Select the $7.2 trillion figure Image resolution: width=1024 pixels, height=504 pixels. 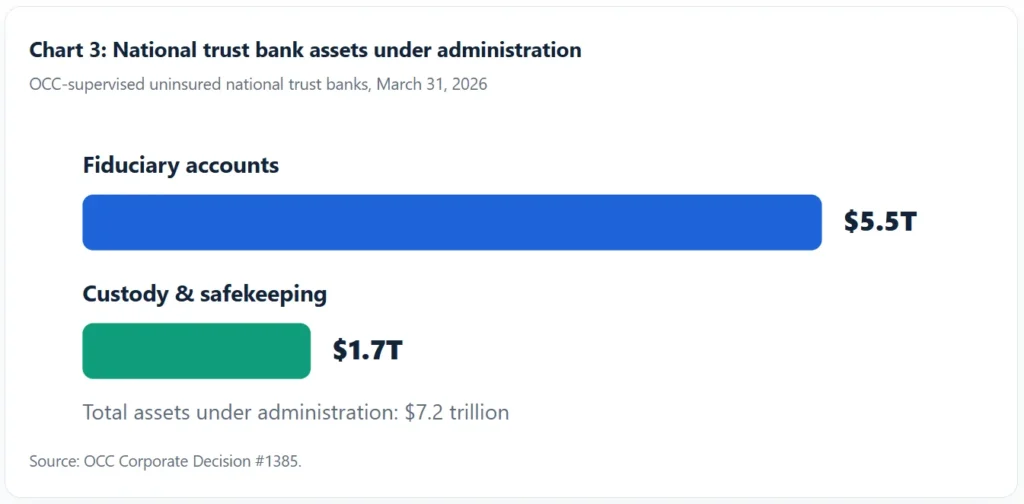point(457,413)
